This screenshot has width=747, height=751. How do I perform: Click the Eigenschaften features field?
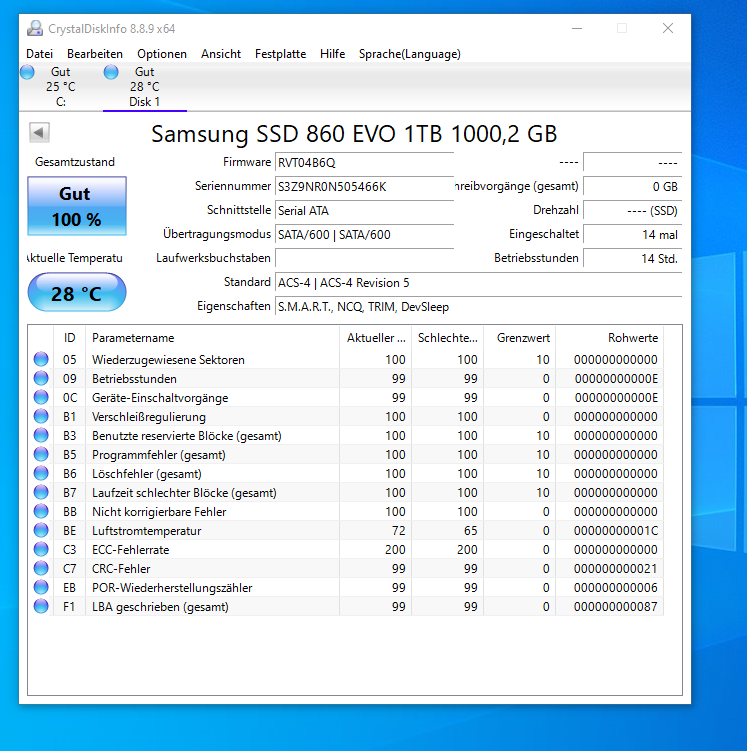[478, 307]
